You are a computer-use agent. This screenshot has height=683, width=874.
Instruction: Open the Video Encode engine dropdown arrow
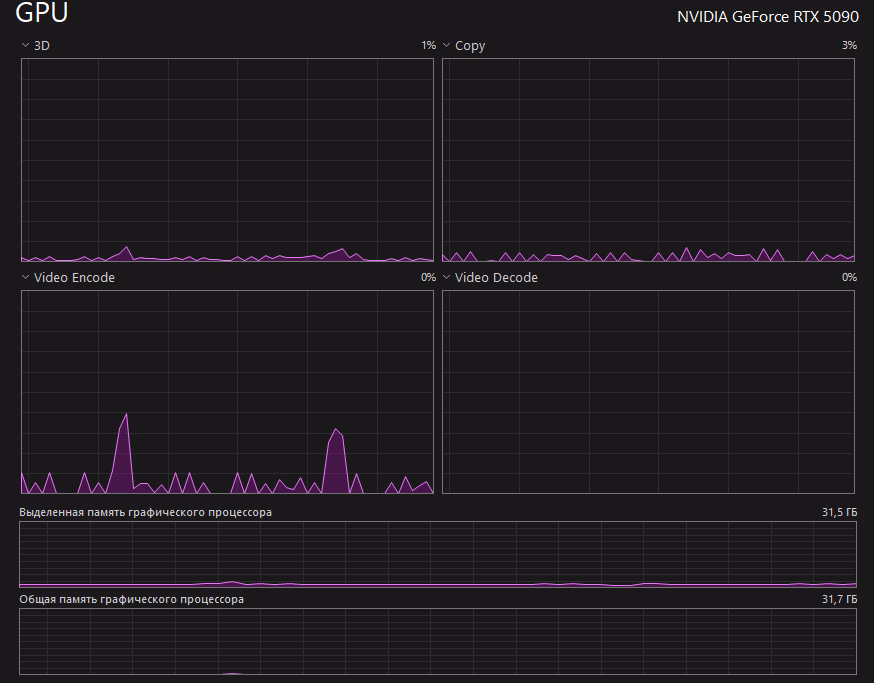click(25, 278)
